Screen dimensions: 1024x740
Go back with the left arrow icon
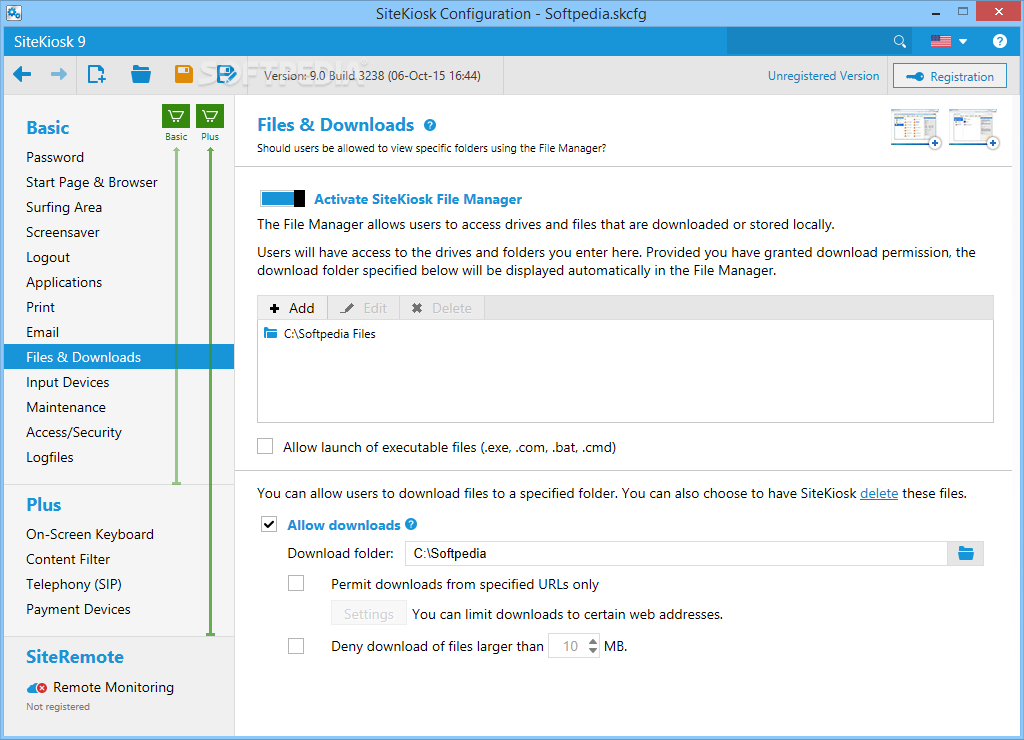click(x=22, y=74)
